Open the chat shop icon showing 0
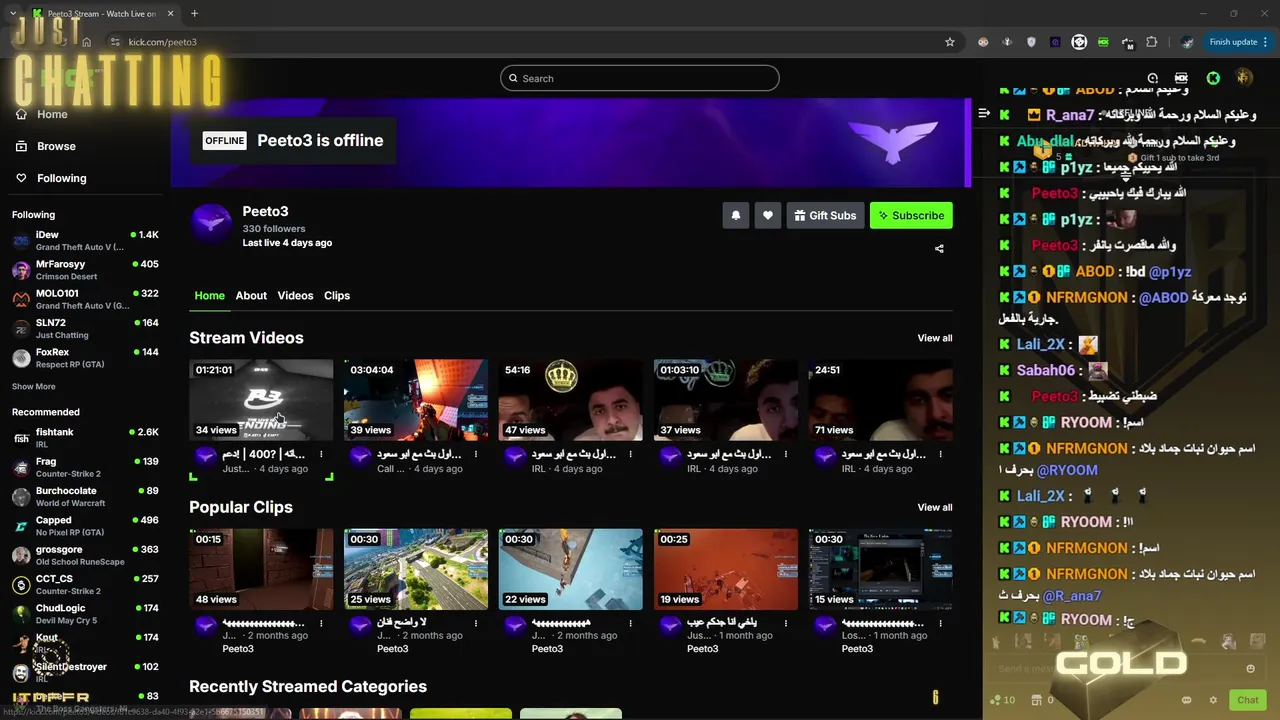 tap(1042, 700)
